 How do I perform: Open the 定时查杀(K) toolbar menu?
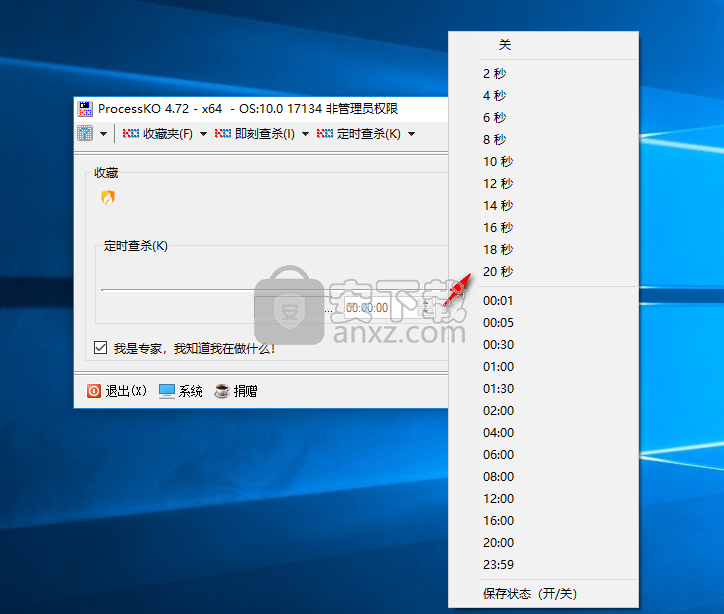pyautogui.click(x=368, y=134)
